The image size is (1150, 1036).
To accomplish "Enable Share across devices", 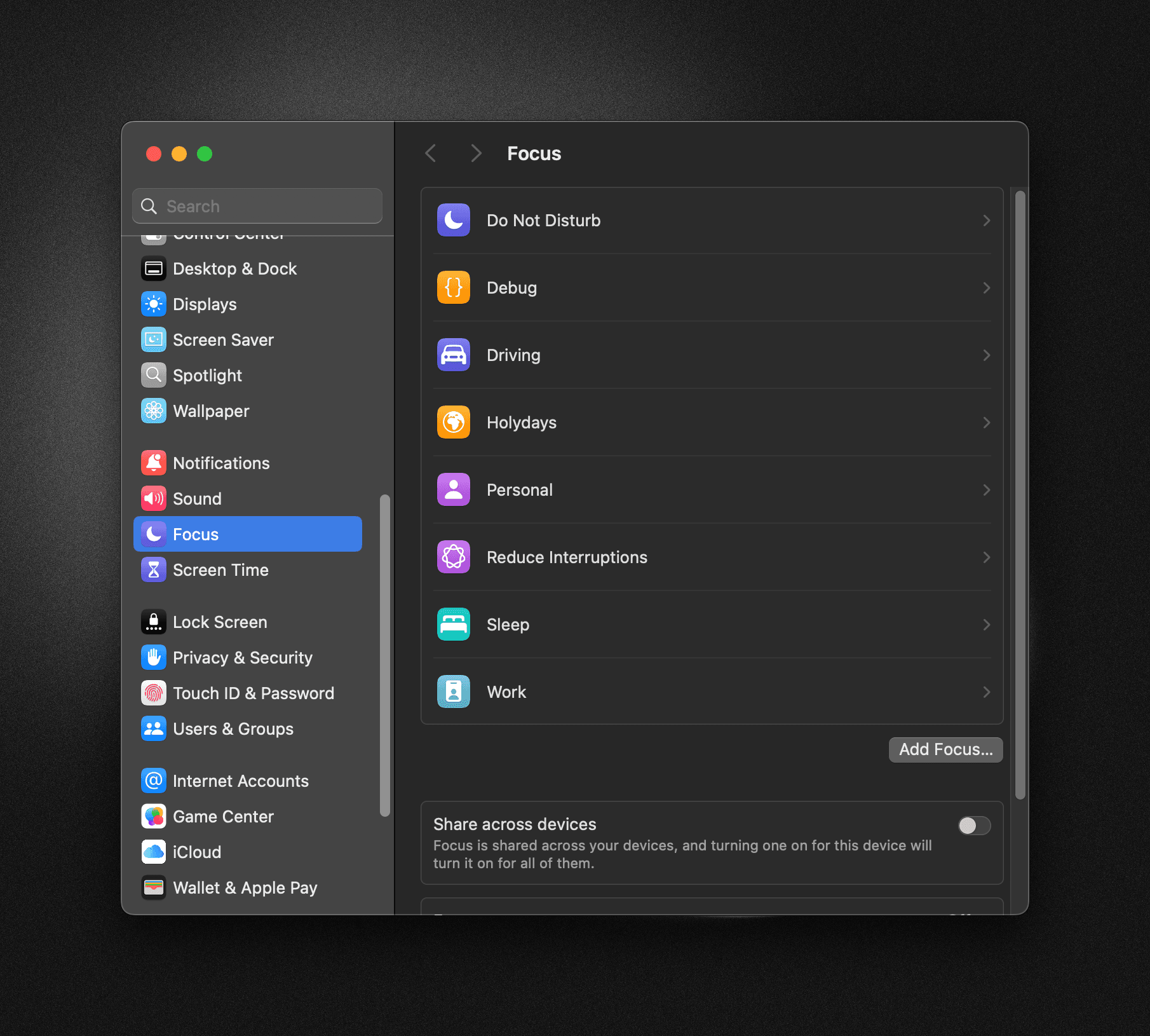I will tap(973, 825).
